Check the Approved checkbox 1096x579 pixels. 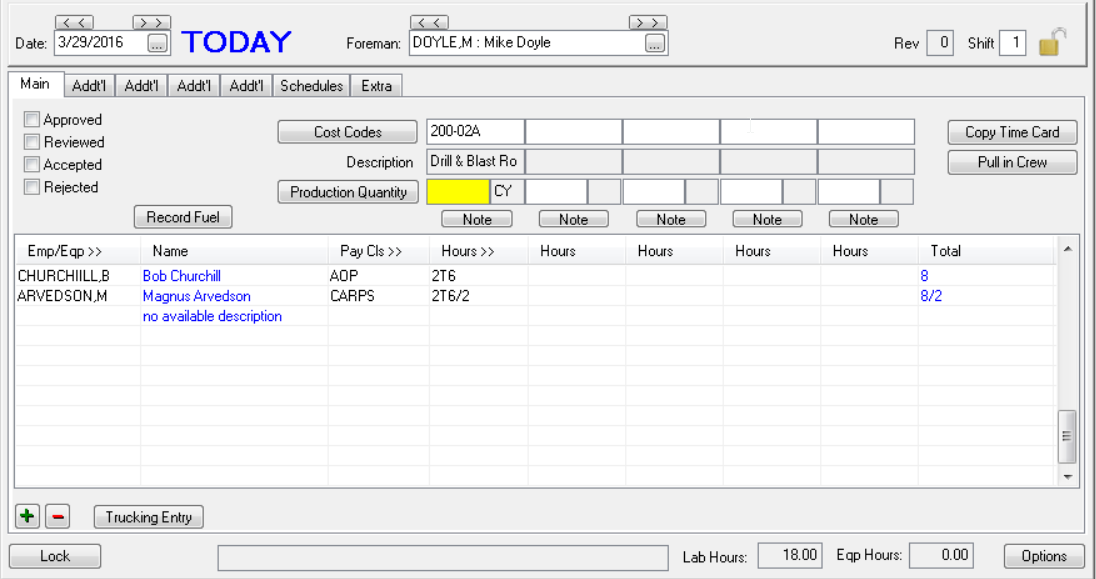tap(31, 119)
